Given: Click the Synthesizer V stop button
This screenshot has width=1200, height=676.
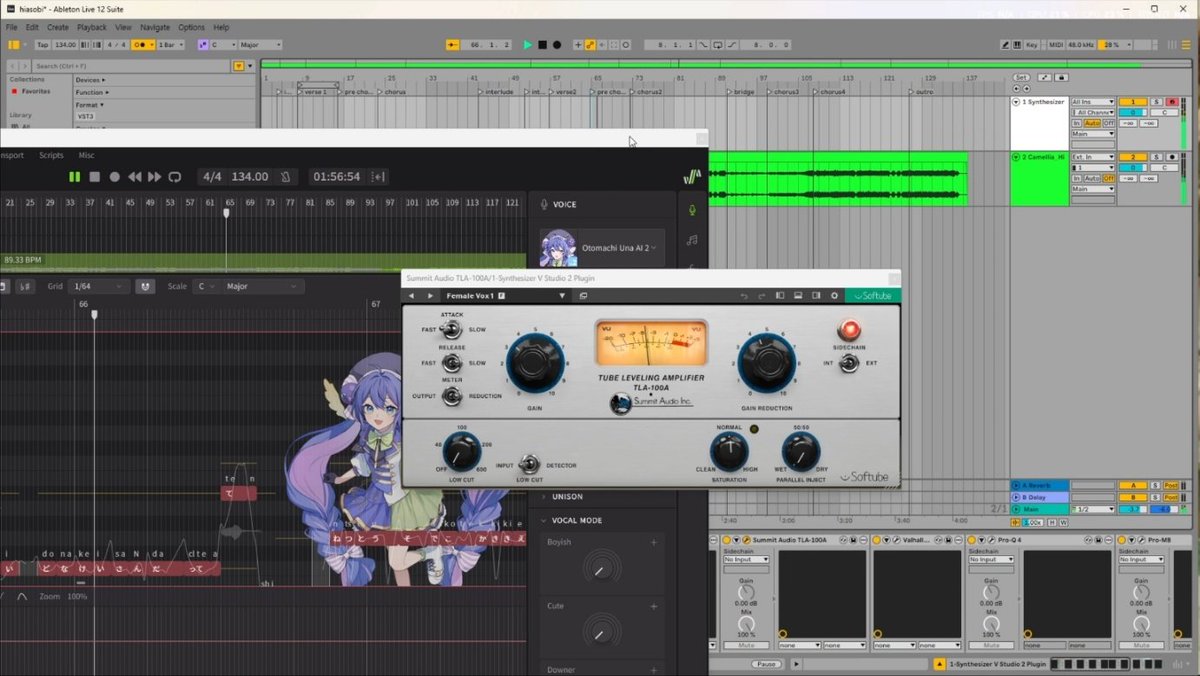Looking at the screenshot, I should click(94, 177).
